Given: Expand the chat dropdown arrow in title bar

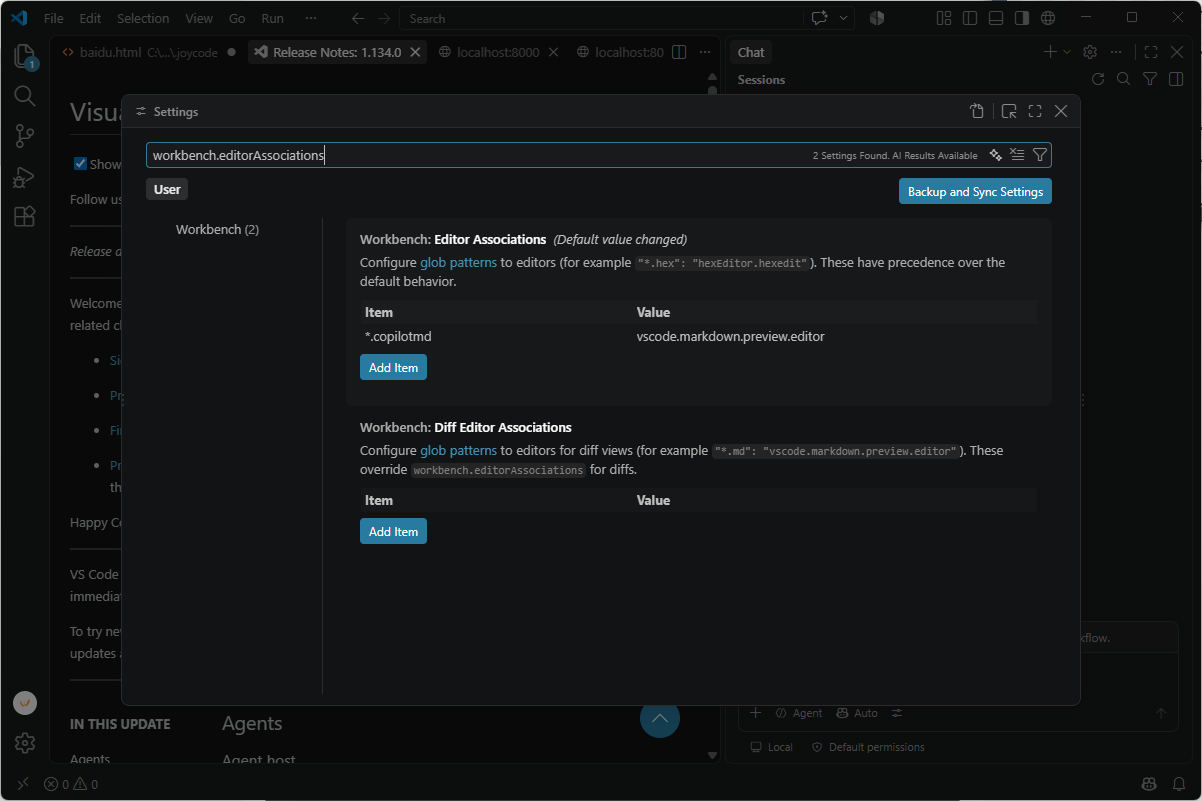Looking at the screenshot, I should coord(844,18).
